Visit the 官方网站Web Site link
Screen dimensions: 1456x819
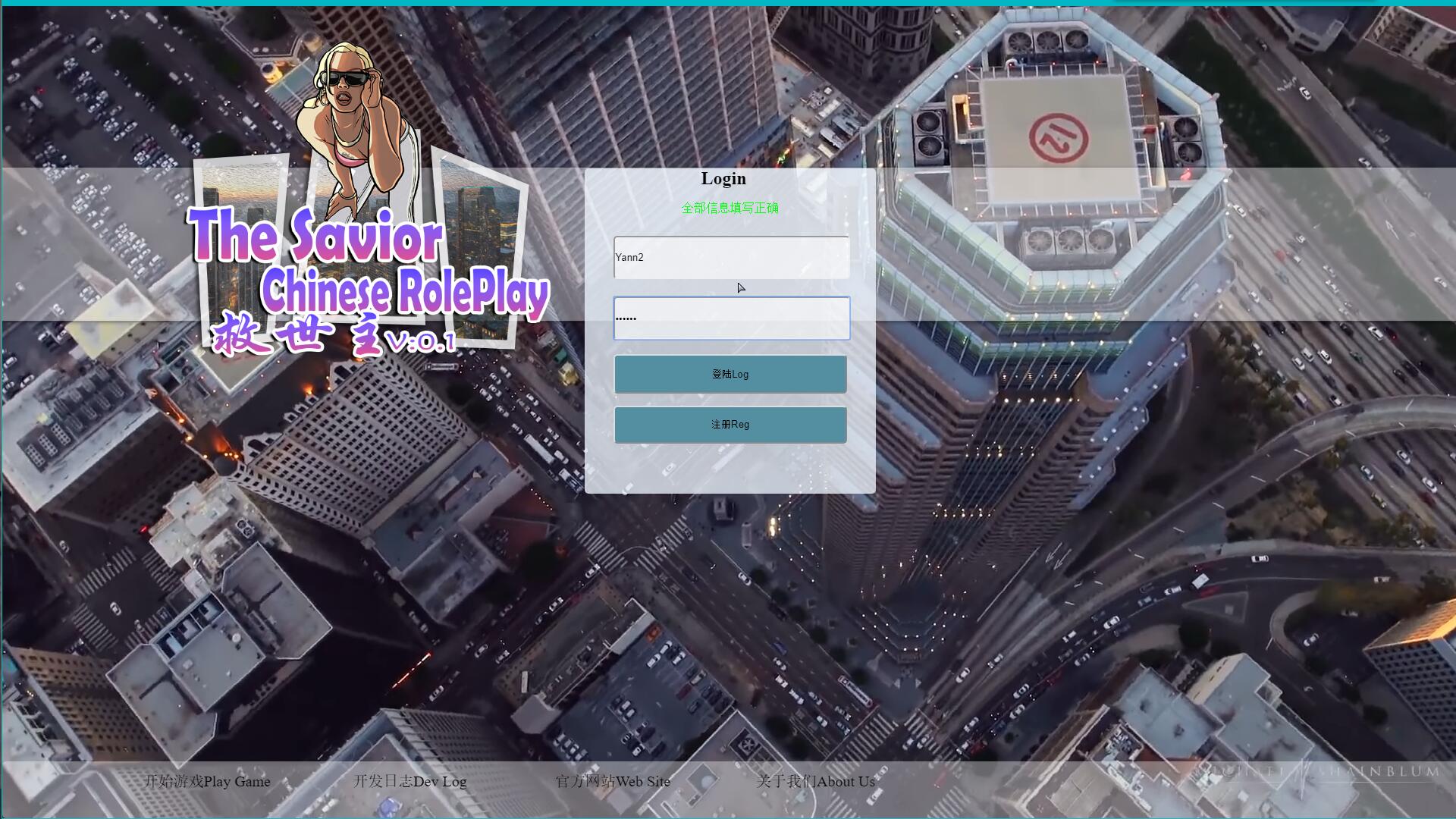pos(613,782)
